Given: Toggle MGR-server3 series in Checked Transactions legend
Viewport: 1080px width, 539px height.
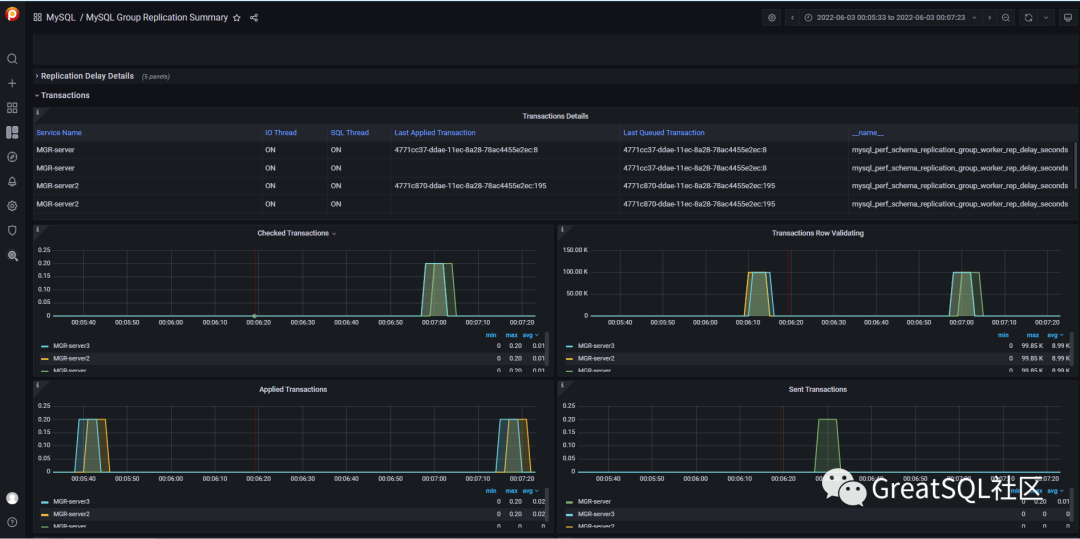Looking at the screenshot, I should tap(71, 346).
